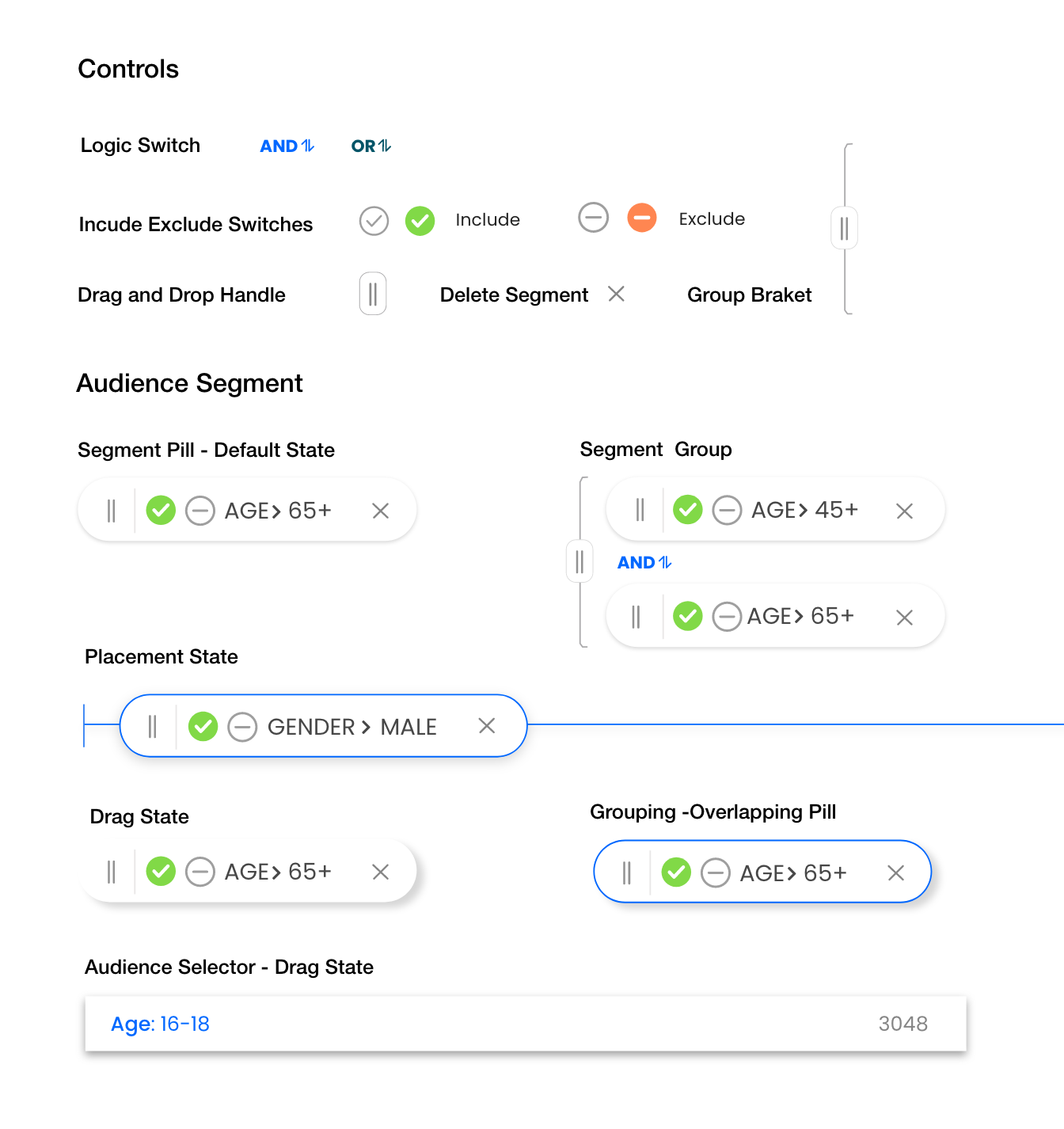1064x1129 pixels.
Task: Toggle exclude on Overlapping Pill AGE 65+
Action: pyautogui.click(x=716, y=872)
